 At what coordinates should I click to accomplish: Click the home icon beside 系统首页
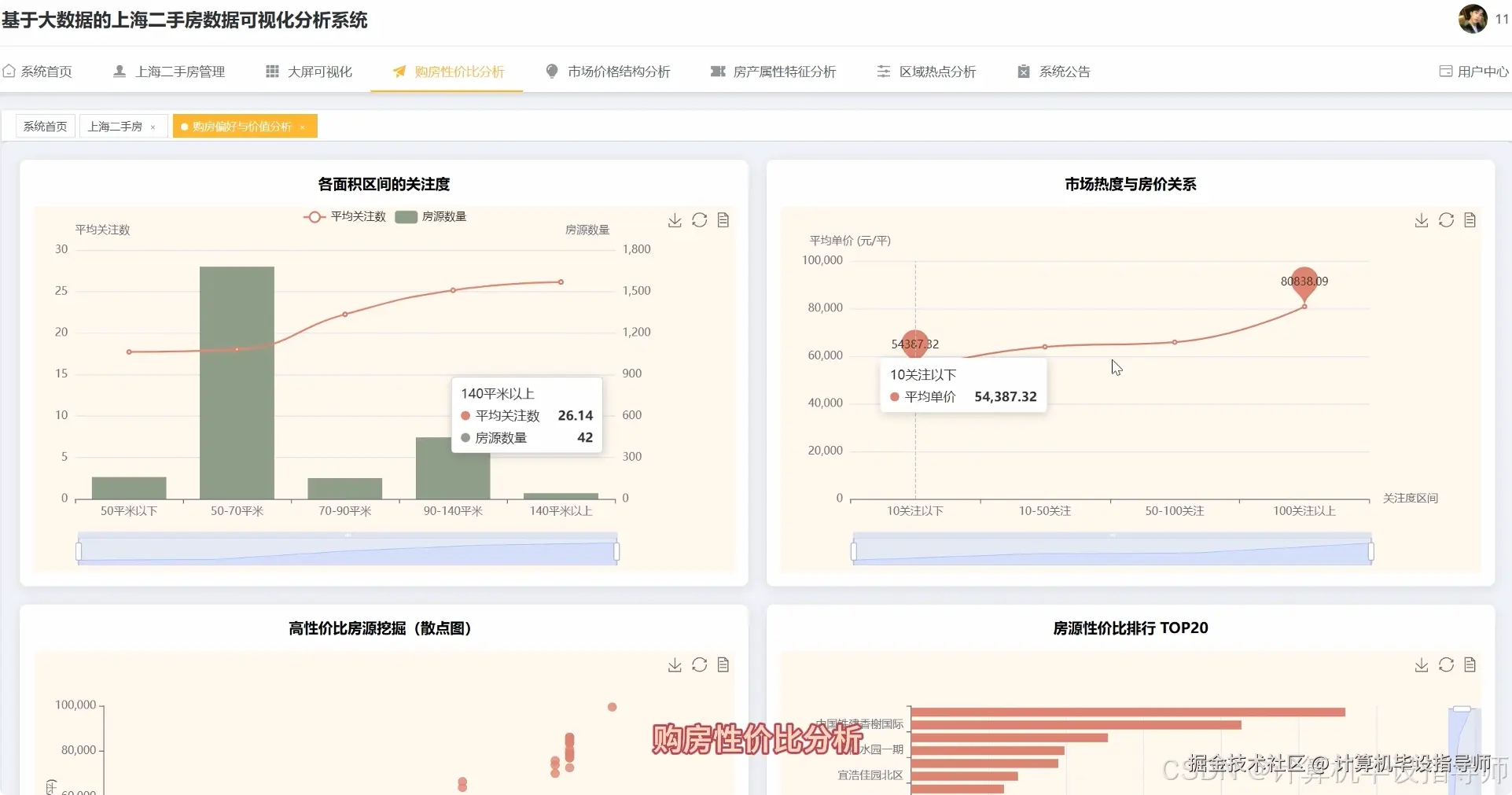click(9, 71)
